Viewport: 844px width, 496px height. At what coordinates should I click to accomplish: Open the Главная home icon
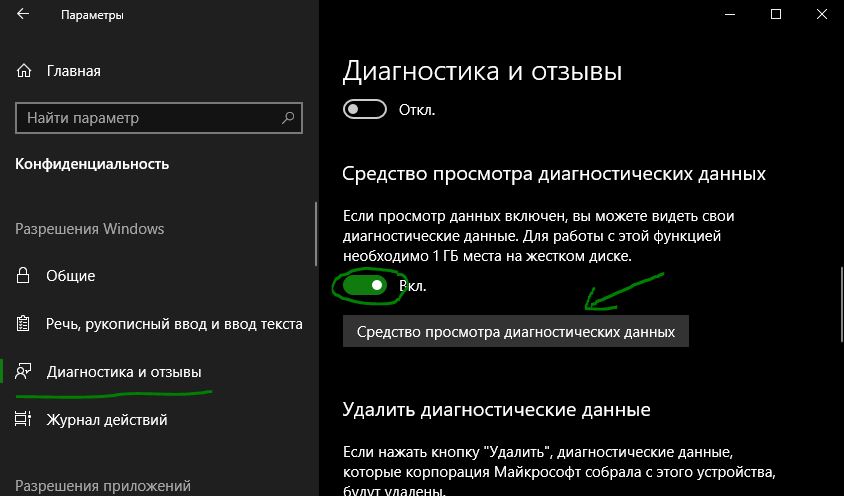(x=24, y=71)
